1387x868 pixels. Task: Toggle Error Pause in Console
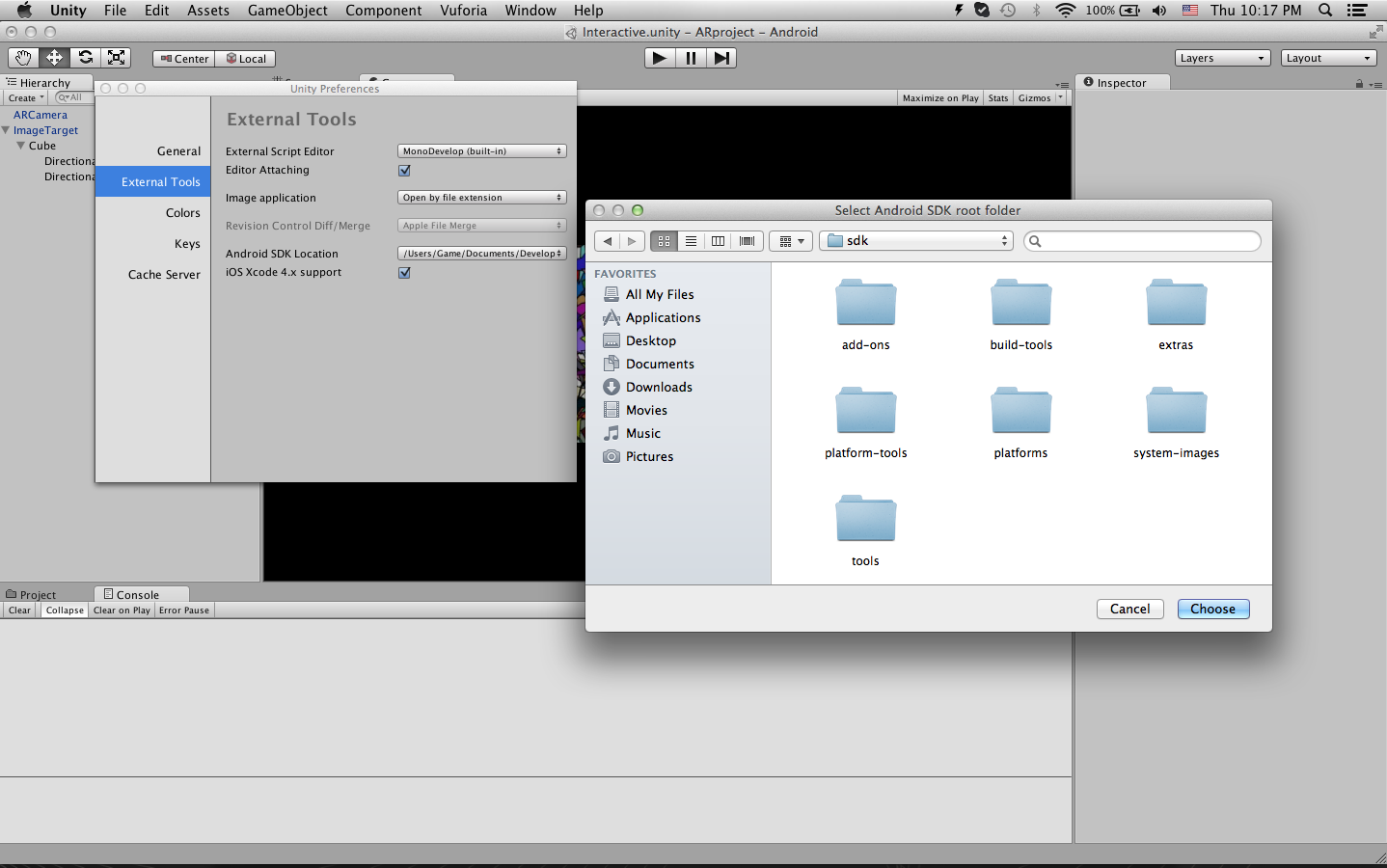(x=184, y=610)
